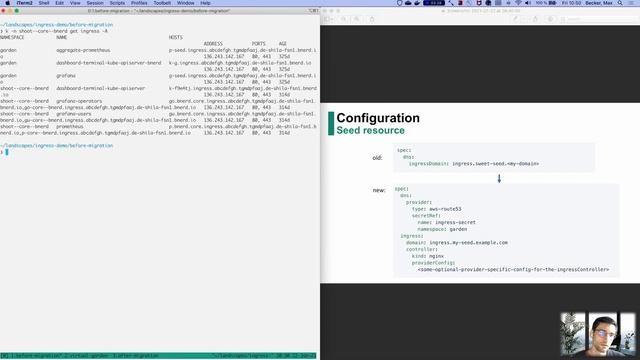Click the battery status icon
The height and width of the screenshot is (360, 640).
point(552,3)
